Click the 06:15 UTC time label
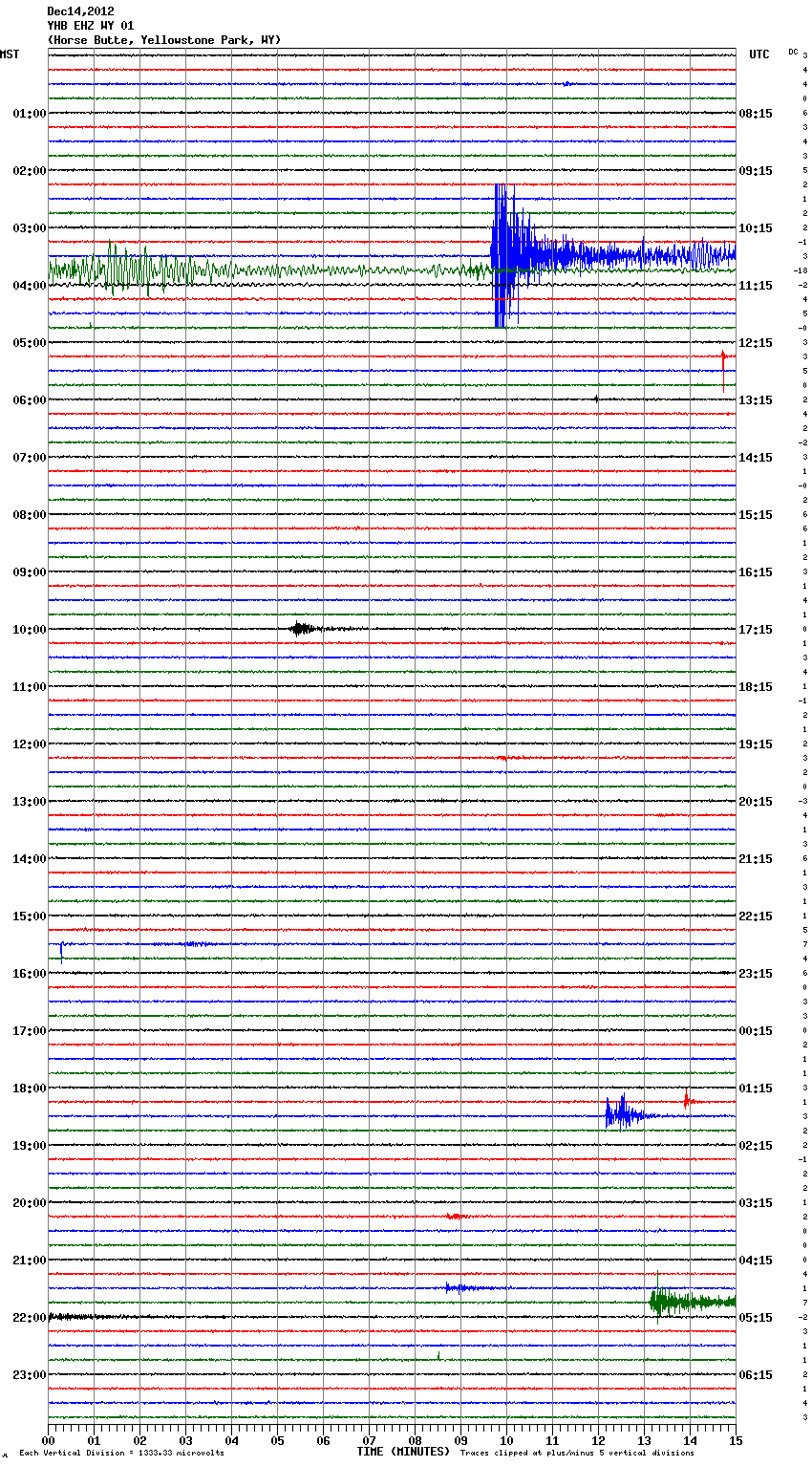Viewport: 812px width, 1466px height. pyautogui.click(x=756, y=1375)
